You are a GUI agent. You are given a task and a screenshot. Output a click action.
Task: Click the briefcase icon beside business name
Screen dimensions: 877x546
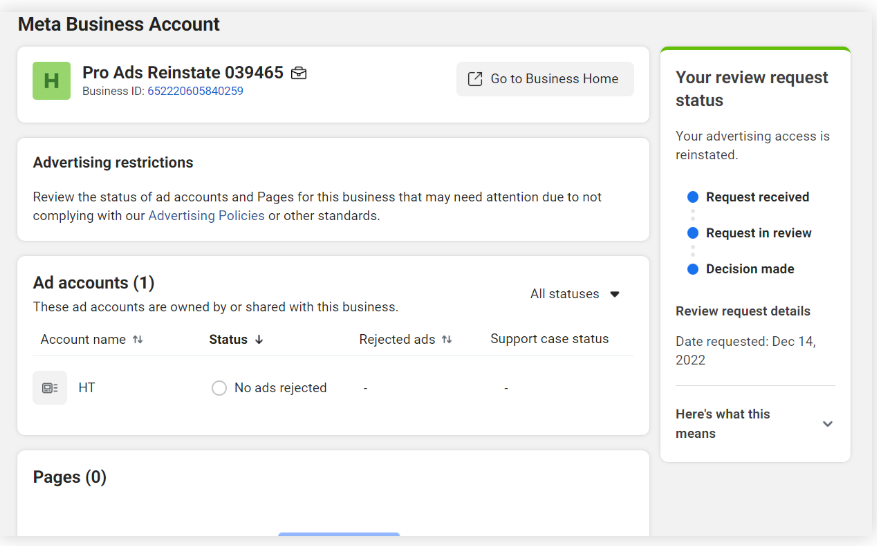tap(298, 73)
